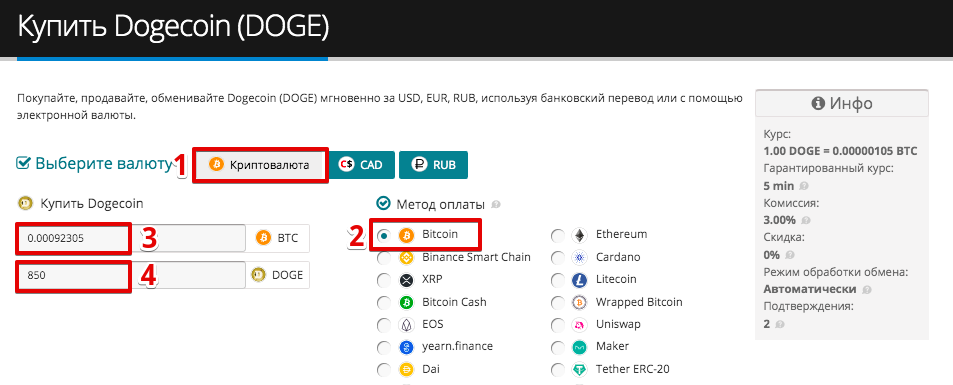Choose RUB as currency

(433, 165)
